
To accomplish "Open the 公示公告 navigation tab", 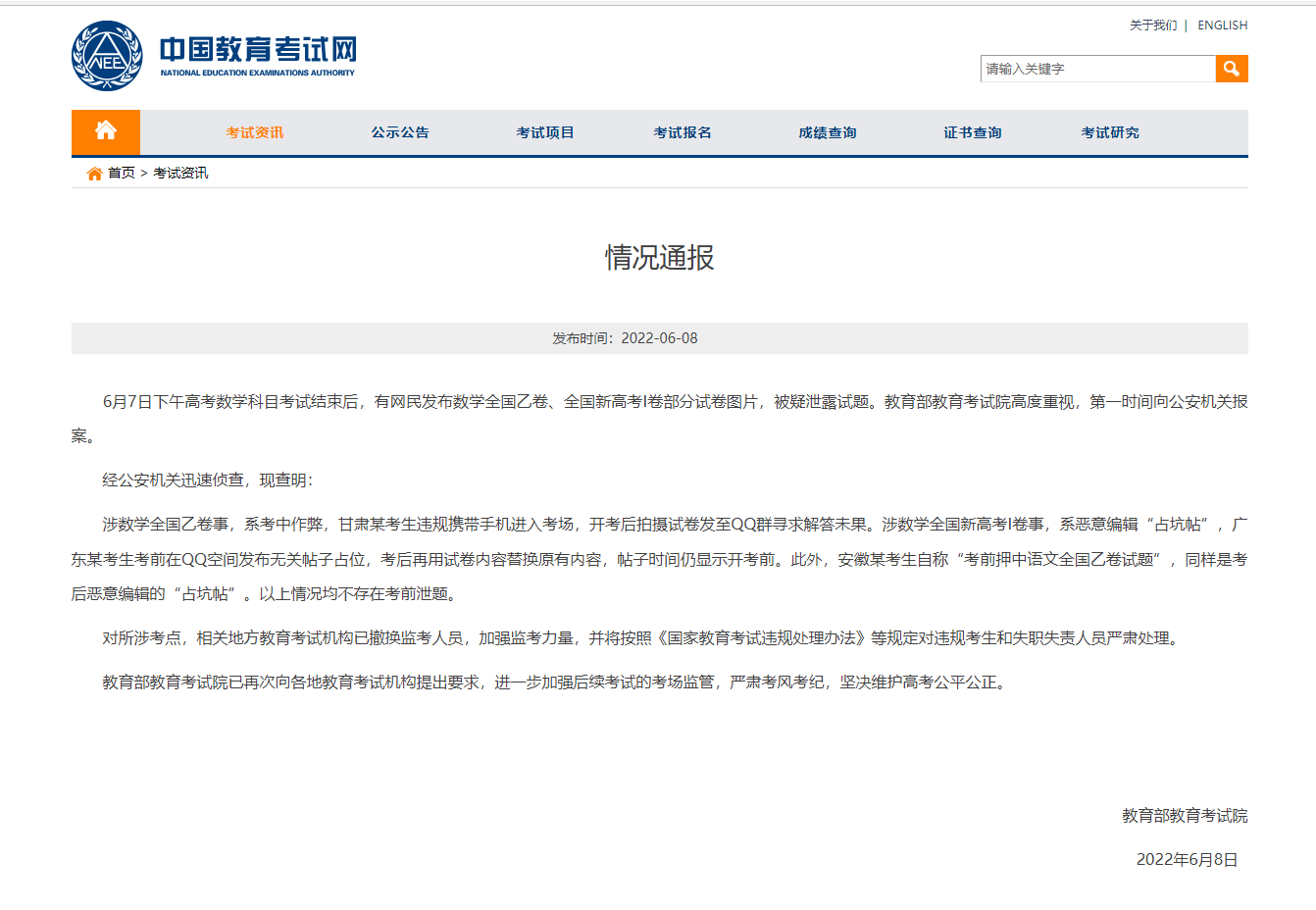I will tap(400, 132).
